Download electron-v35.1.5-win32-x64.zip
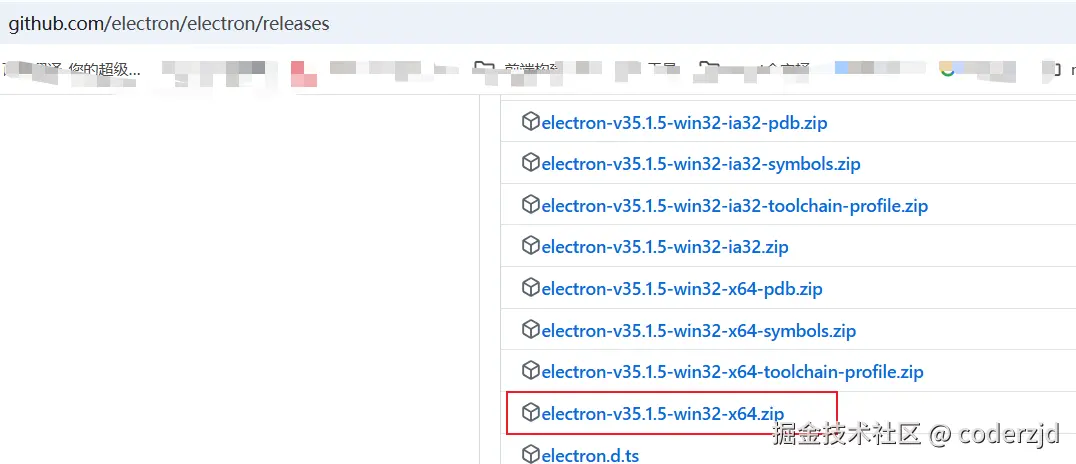1076x464 pixels. coord(662,414)
